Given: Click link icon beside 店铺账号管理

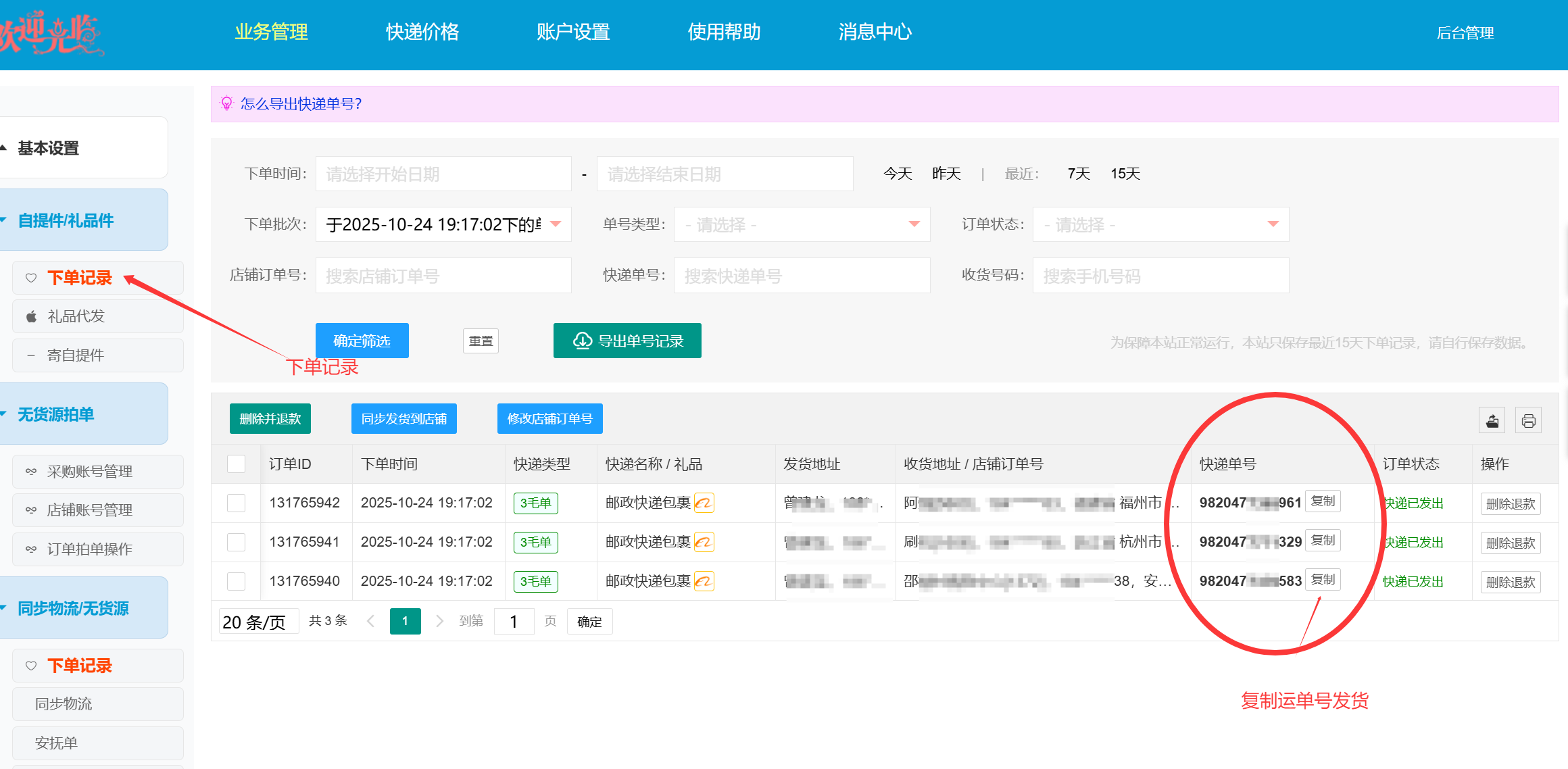Looking at the screenshot, I should [31, 510].
